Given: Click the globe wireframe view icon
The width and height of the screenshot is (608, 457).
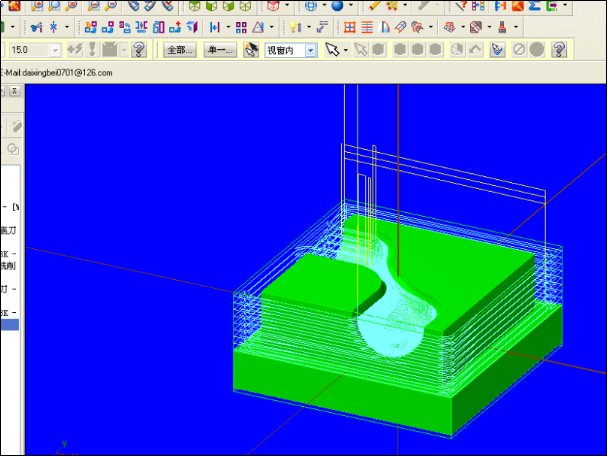Looking at the screenshot, I should point(310,6).
